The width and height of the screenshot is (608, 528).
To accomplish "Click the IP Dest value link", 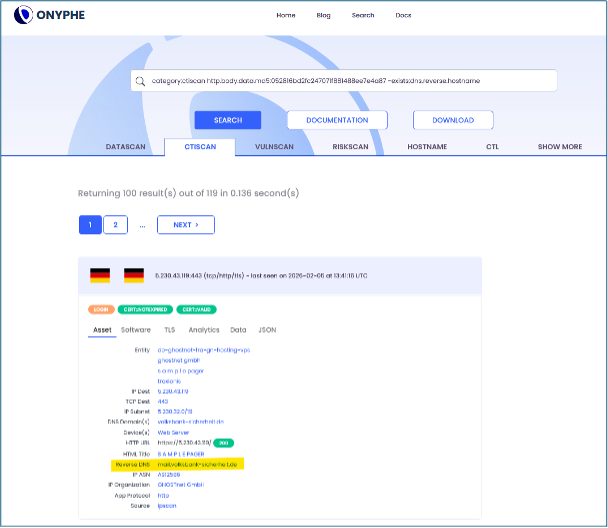I will pos(173,392).
